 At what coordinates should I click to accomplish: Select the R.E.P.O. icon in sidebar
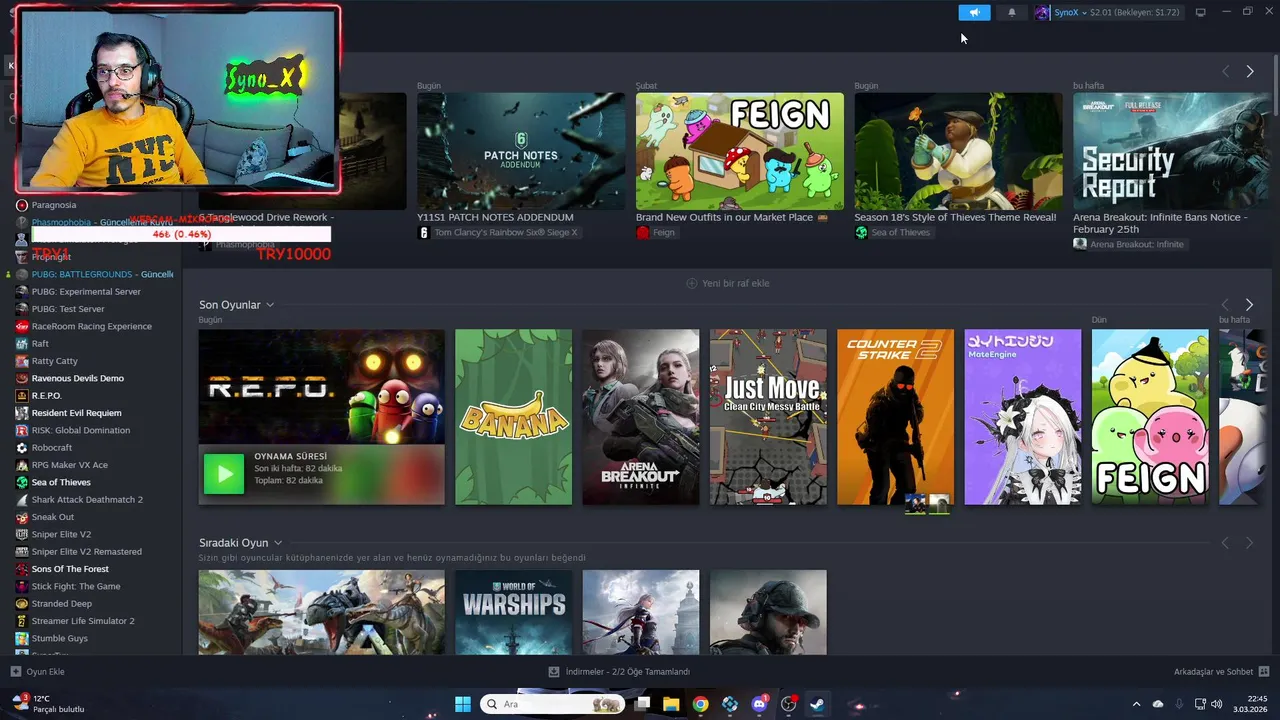[x=22, y=395]
